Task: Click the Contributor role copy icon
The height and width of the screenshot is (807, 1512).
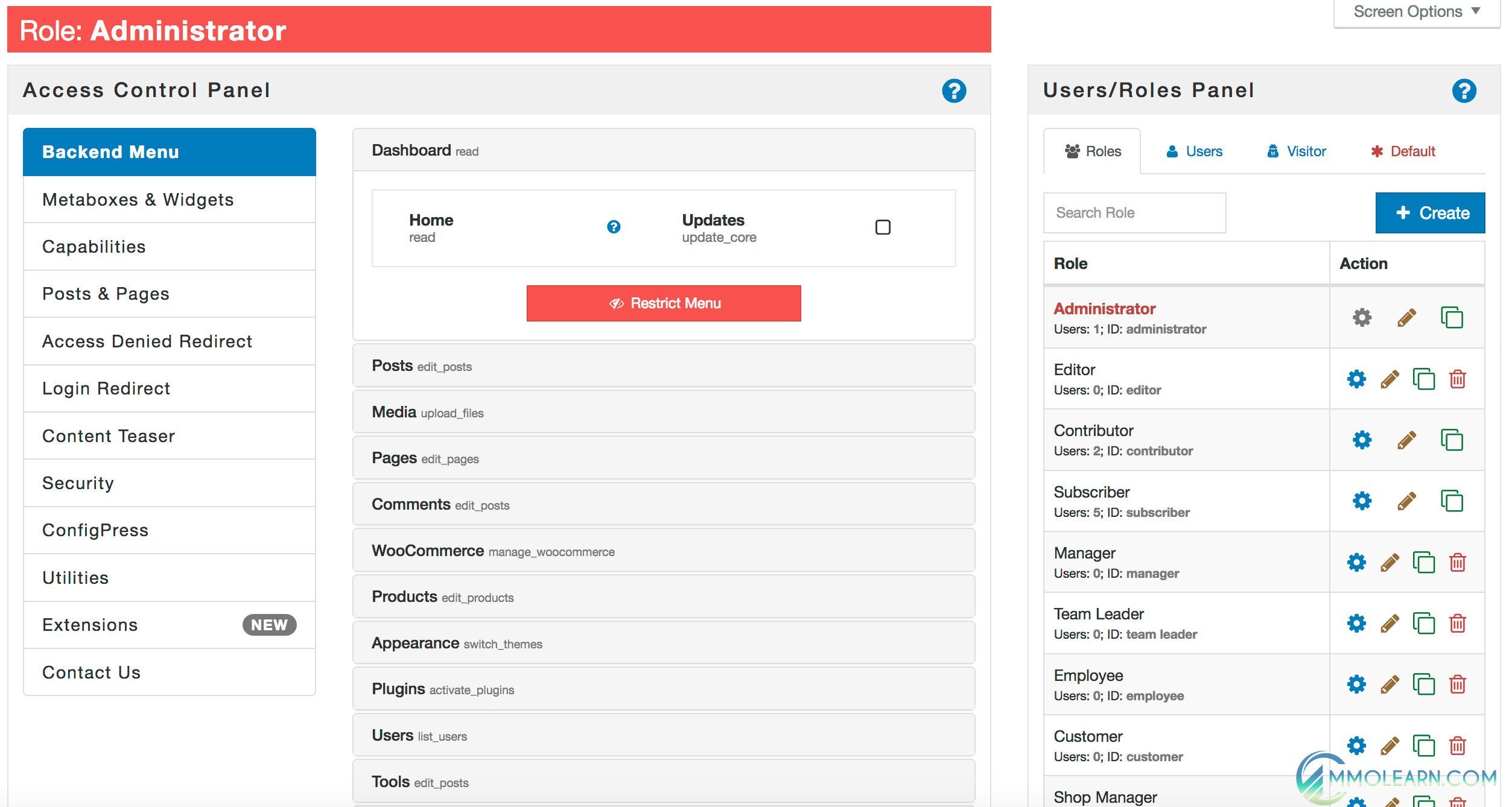Action: tap(1452, 439)
